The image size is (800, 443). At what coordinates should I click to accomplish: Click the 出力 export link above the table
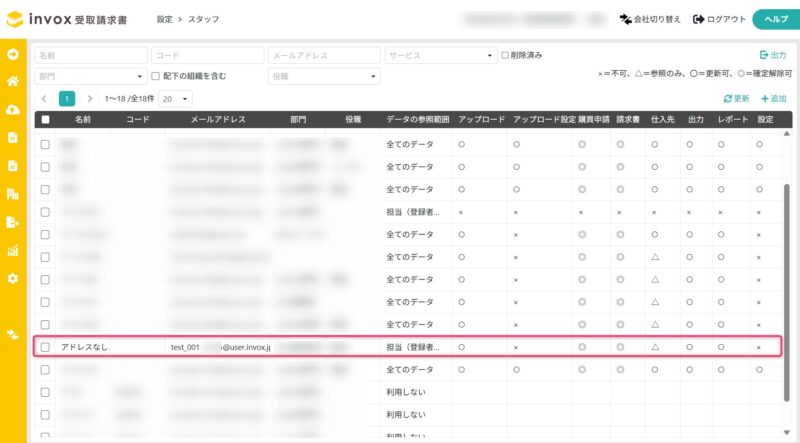click(773, 55)
